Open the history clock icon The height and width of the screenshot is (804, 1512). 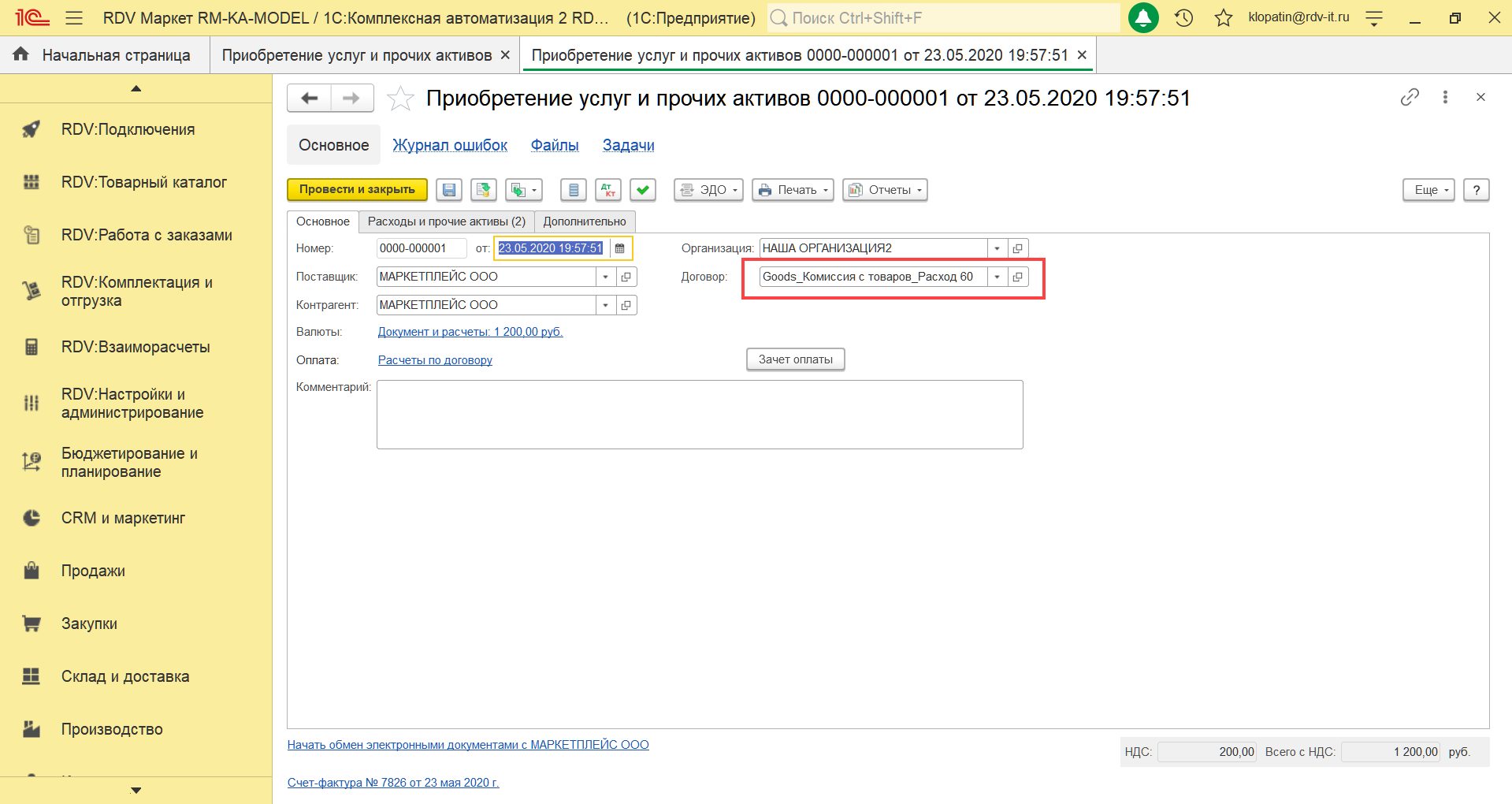1183,17
